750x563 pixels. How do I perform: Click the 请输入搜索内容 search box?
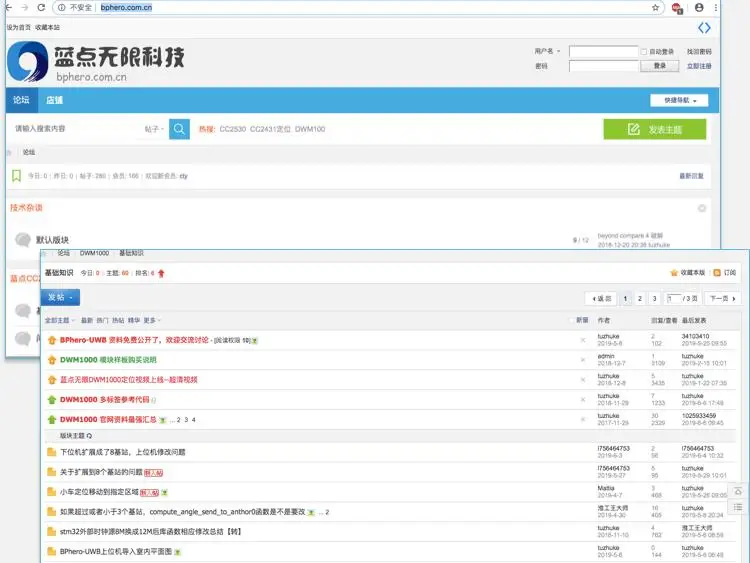[77, 129]
